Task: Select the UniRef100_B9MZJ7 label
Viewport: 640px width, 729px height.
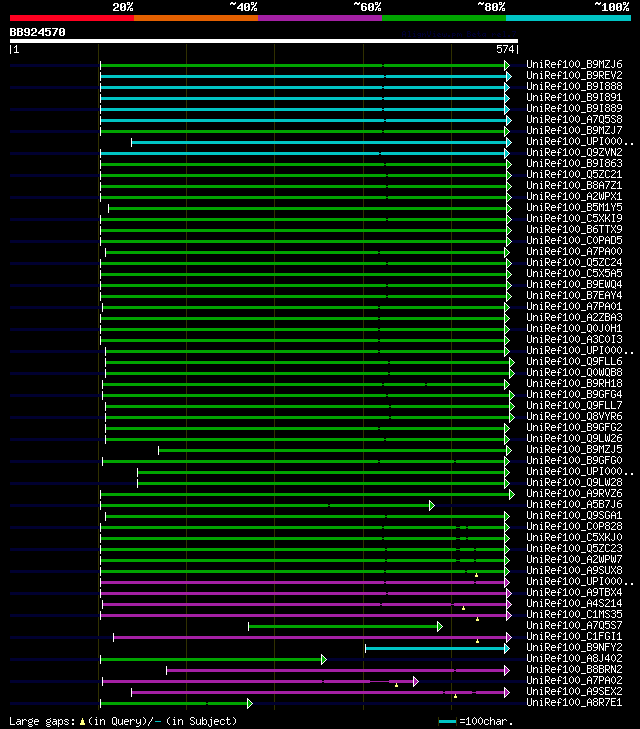Action: pos(574,130)
